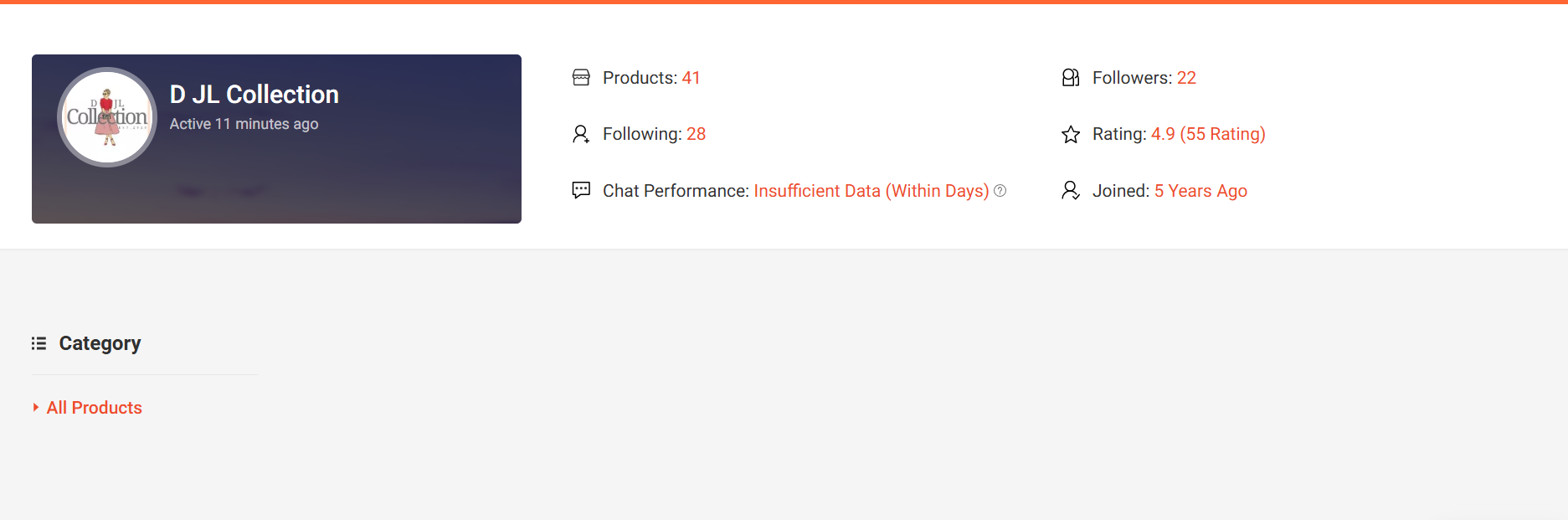Click the D JL Collection shop avatar logo
The height and width of the screenshot is (520, 1568).
(x=107, y=117)
